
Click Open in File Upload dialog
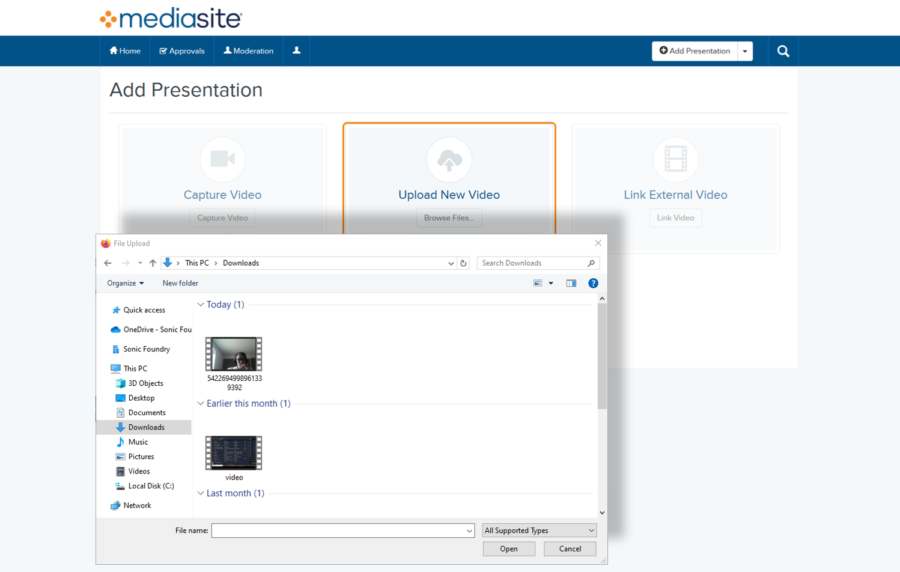click(x=509, y=548)
